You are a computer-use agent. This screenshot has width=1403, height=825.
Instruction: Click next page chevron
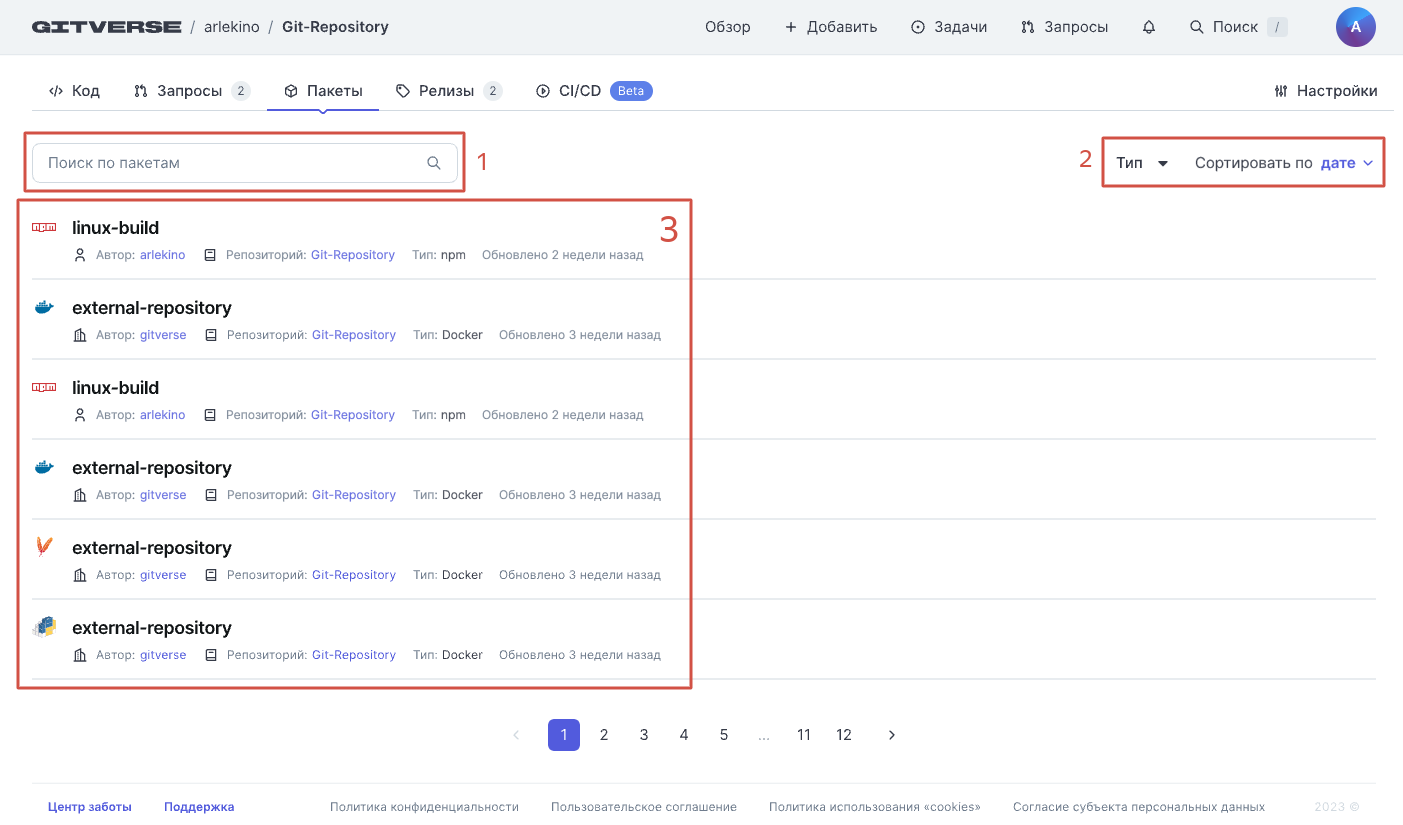click(x=892, y=735)
